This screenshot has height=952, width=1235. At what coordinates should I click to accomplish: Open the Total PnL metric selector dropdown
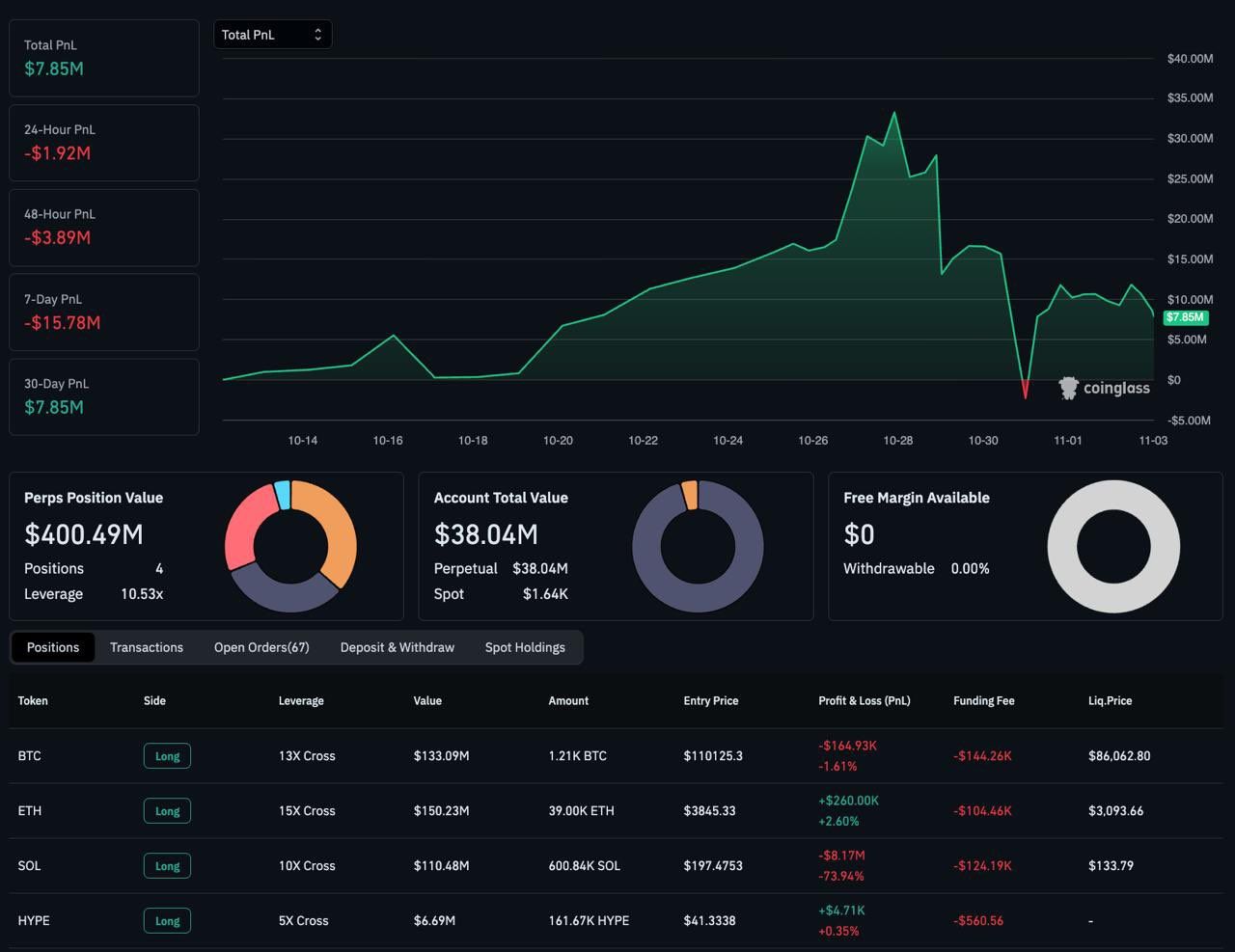(x=272, y=34)
